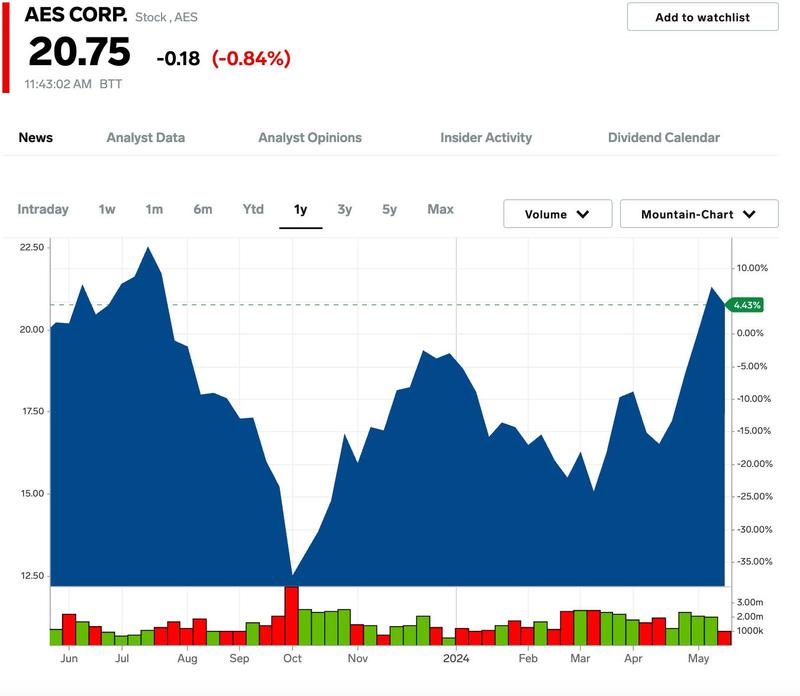Go to Dividend Calendar tab
Viewport: 800px width, 696px height.
[663, 138]
